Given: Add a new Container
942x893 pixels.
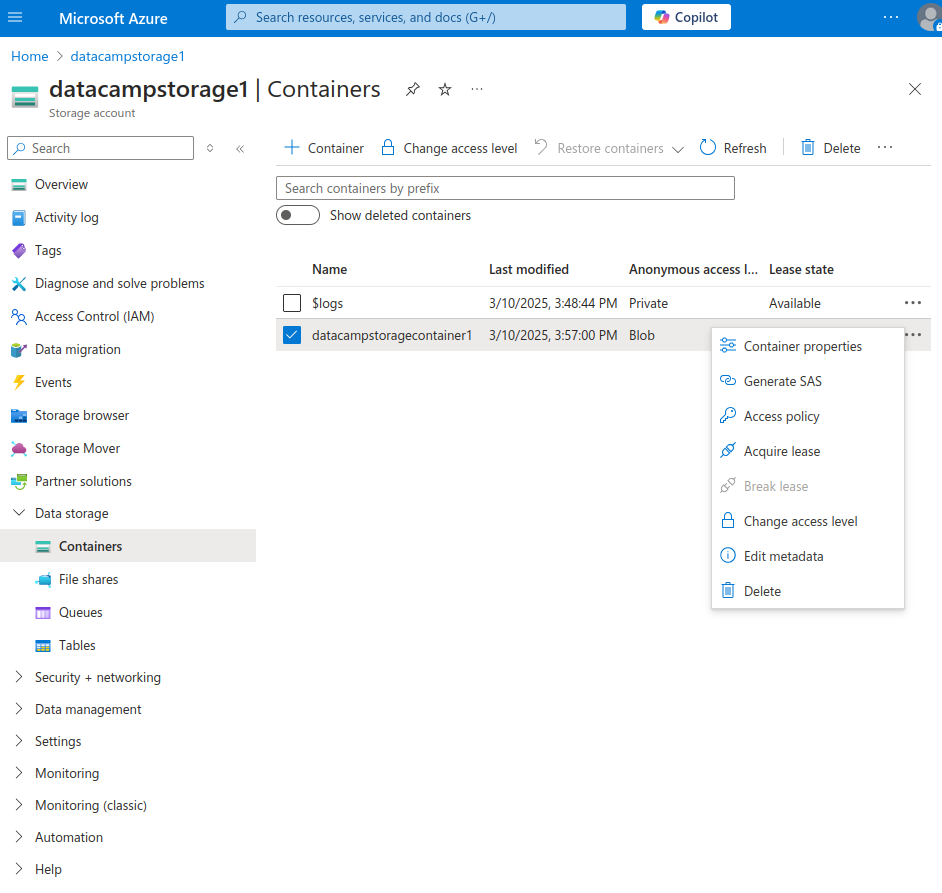Looking at the screenshot, I should [x=324, y=148].
